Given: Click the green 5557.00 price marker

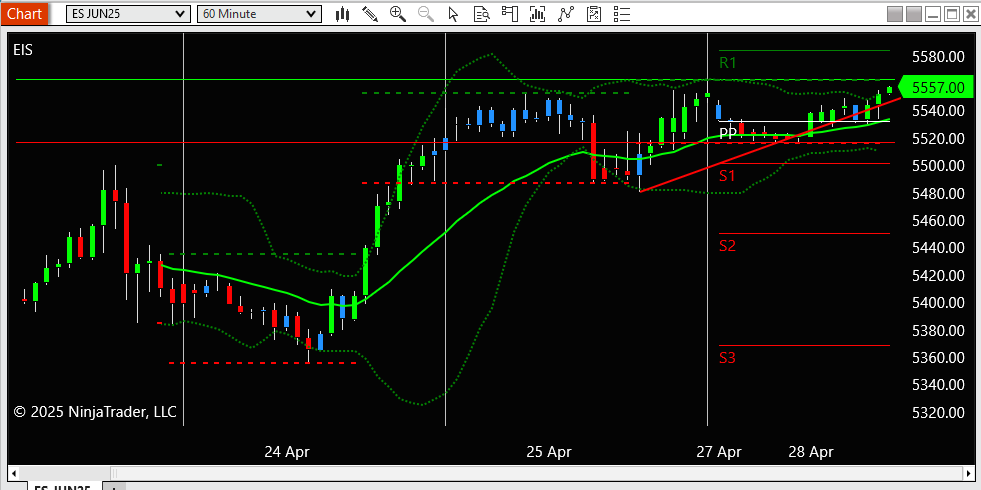Looking at the screenshot, I should pyautogui.click(x=937, y=87).
